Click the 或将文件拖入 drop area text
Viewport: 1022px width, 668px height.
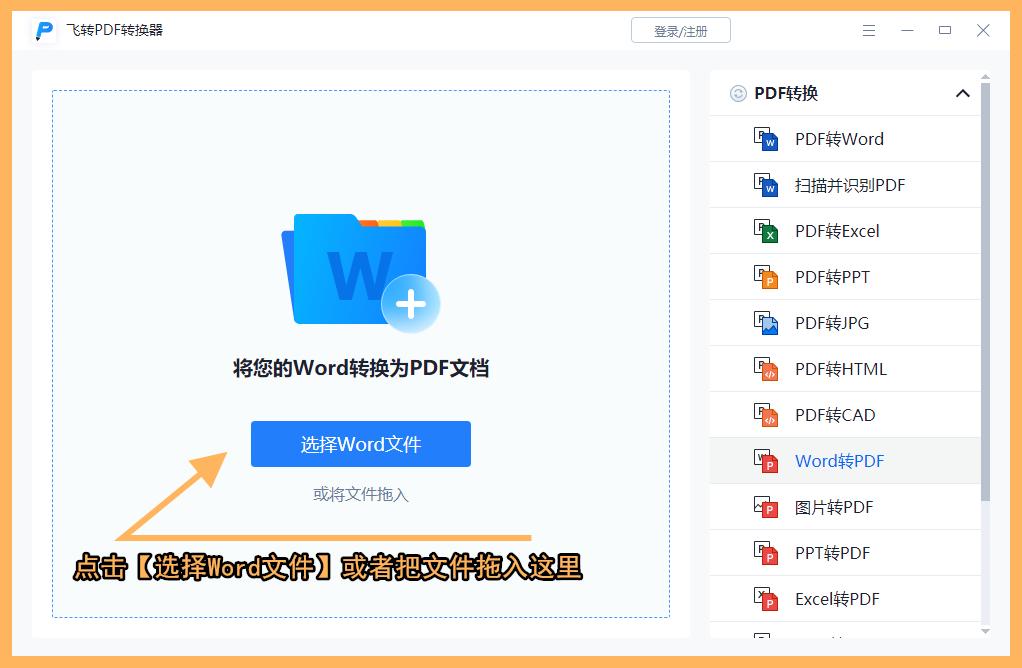click(360, 494)
